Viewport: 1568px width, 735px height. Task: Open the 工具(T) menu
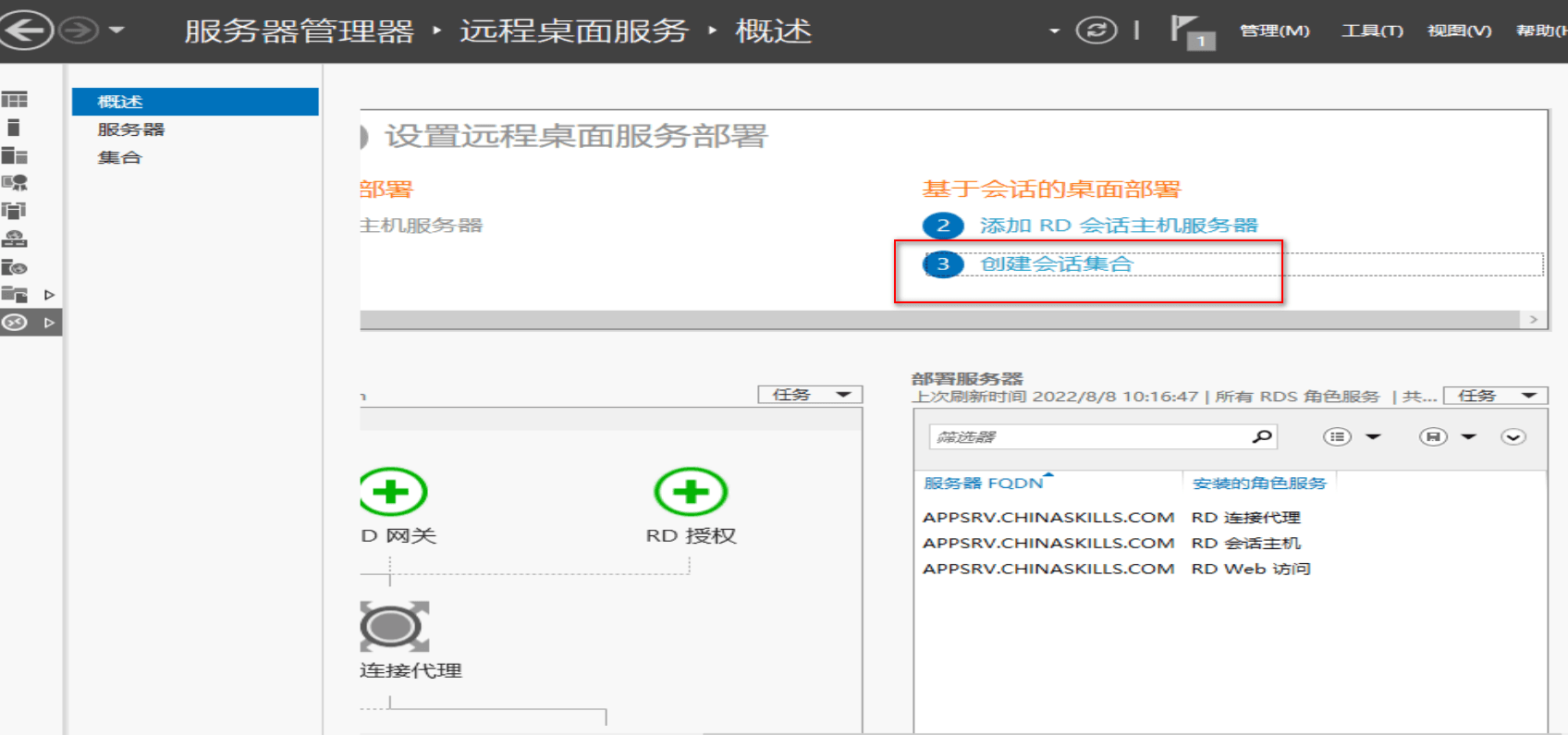click(x=1372, y=31)
